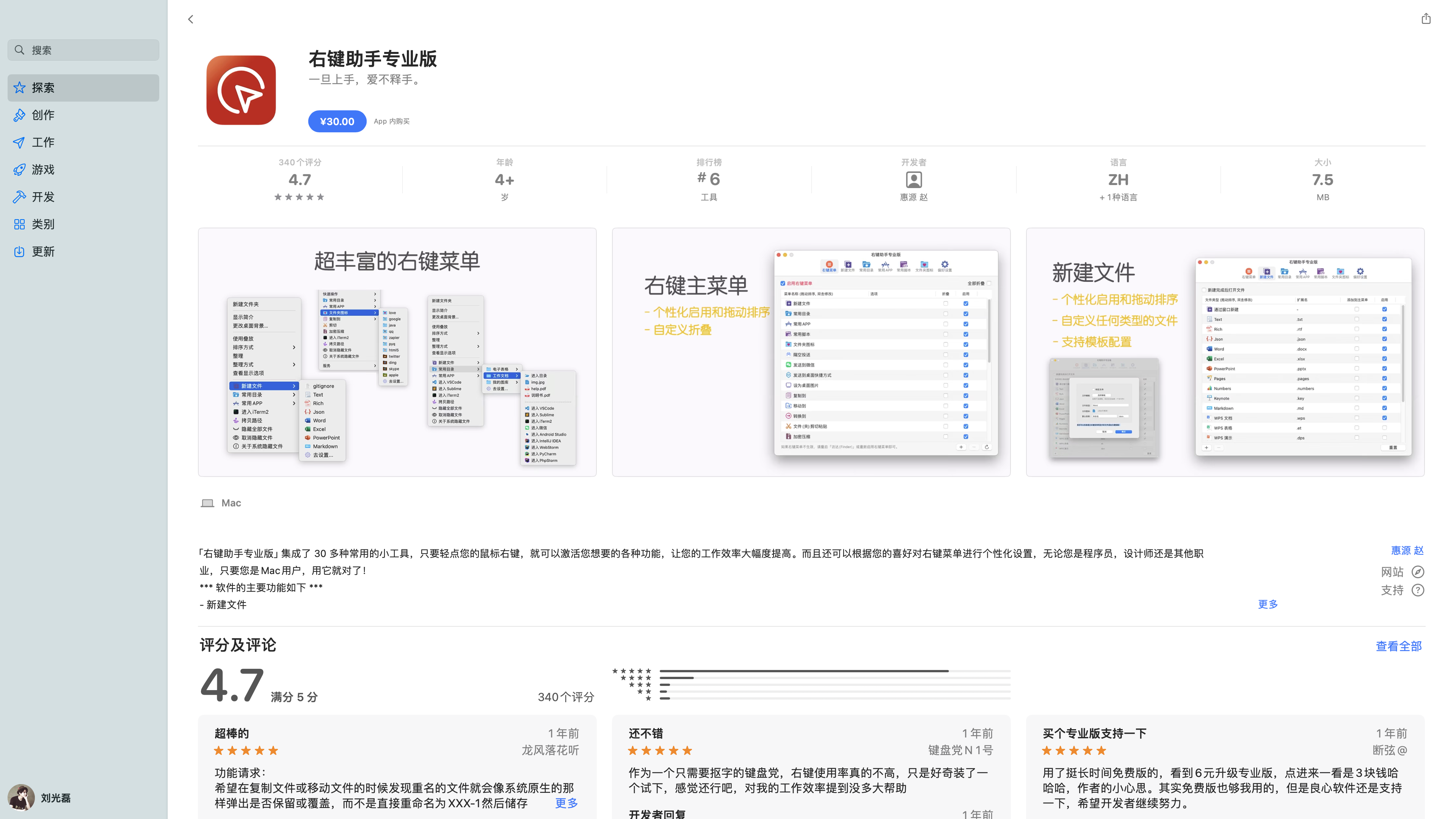Click the 惠源 赵 developer name under 开发者

click(913, 197)
